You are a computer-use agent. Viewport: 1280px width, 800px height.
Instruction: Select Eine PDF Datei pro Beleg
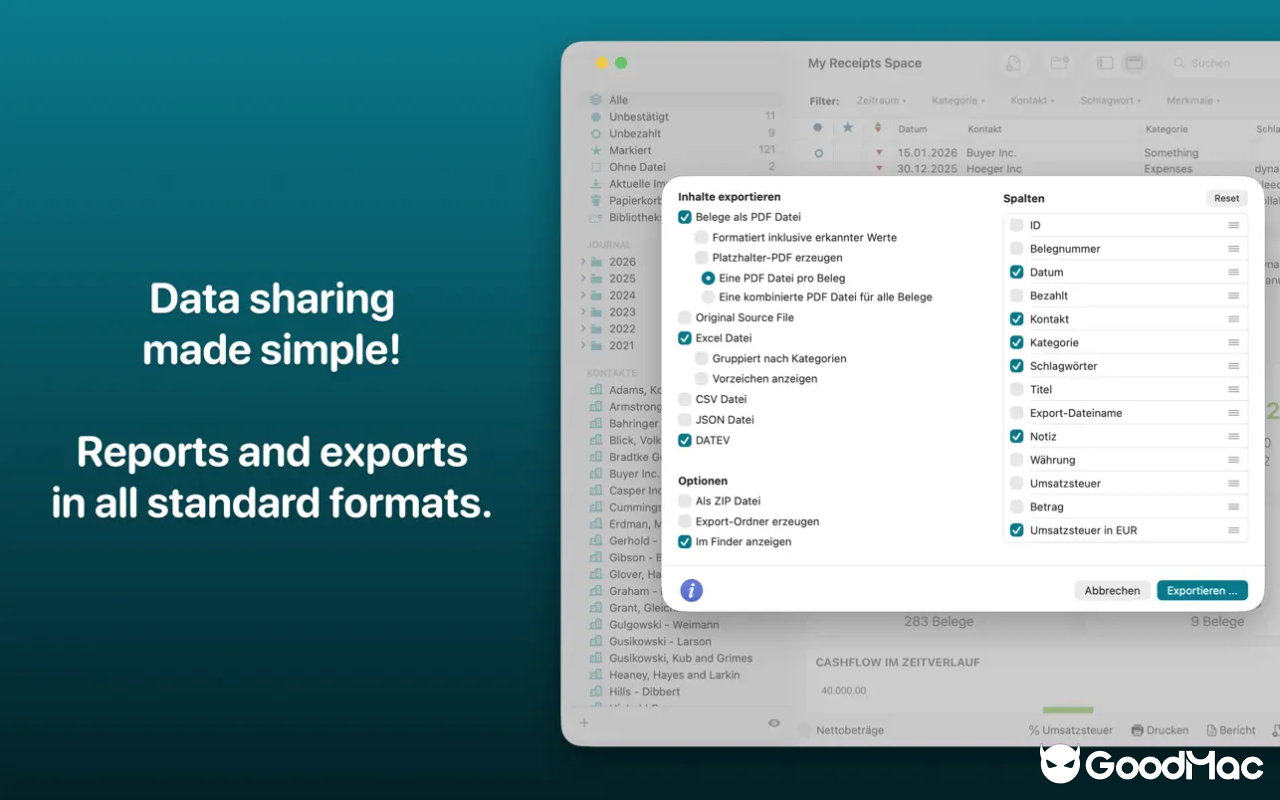point(708,278)
